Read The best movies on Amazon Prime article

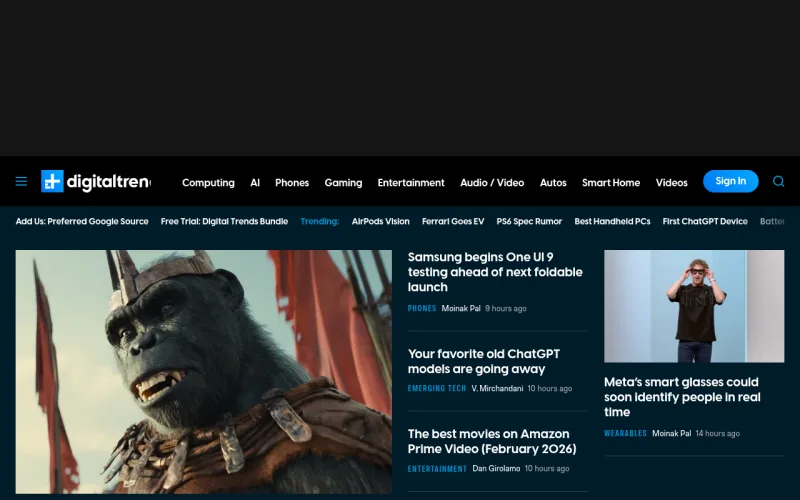492,441
